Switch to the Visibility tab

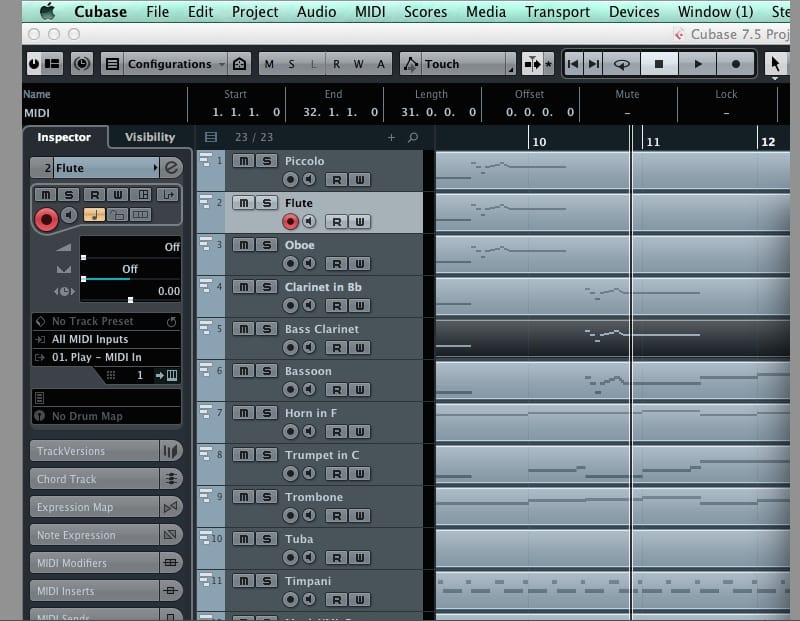(149, 137)
